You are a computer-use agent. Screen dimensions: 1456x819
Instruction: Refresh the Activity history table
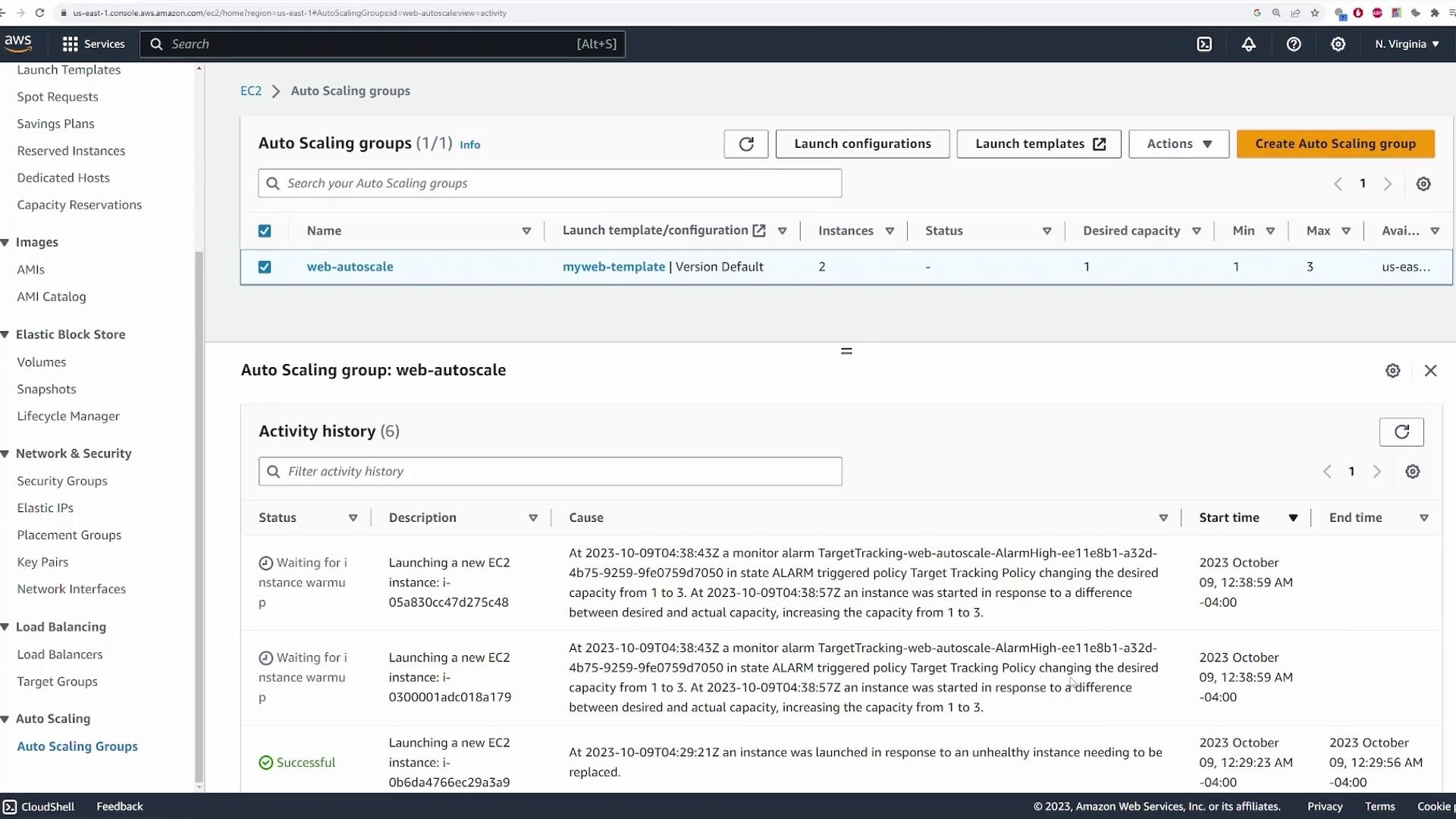(1401, 431)
